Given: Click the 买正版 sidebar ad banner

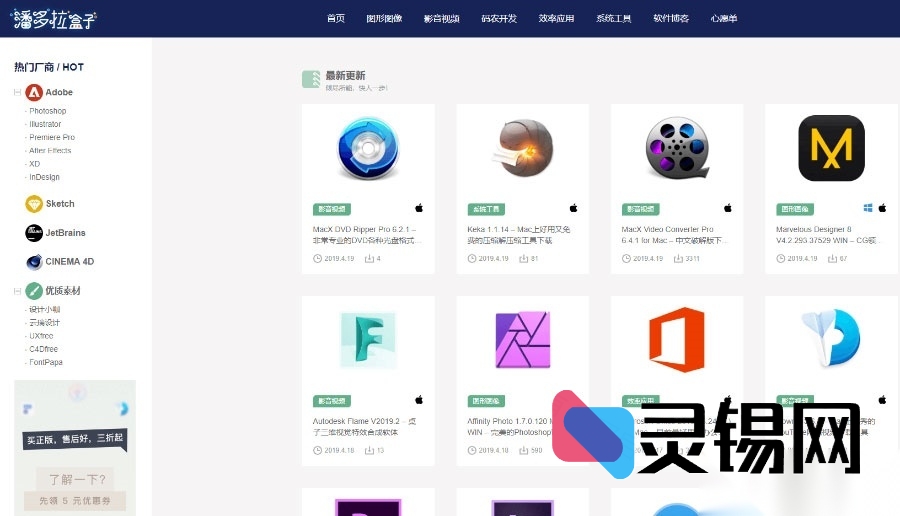Looking at the screenshot, I should (75, 439).
